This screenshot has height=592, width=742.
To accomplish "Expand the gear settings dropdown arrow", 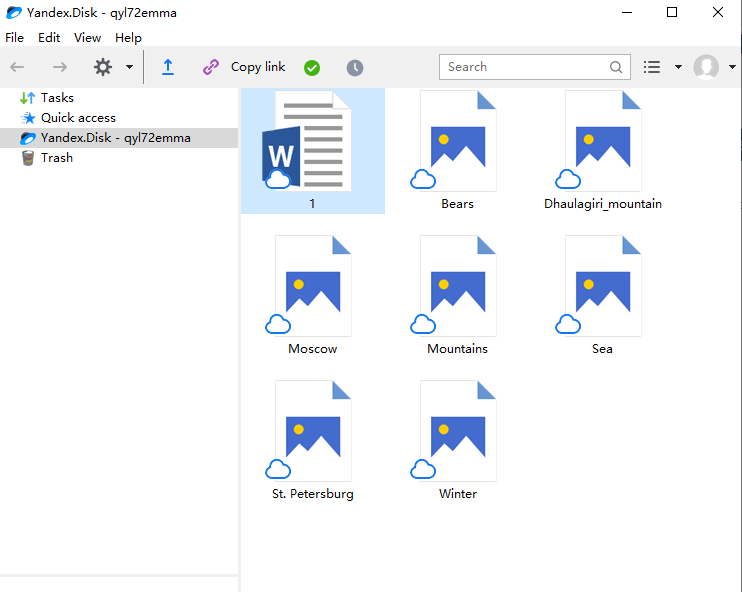I will tap(129, 67).
